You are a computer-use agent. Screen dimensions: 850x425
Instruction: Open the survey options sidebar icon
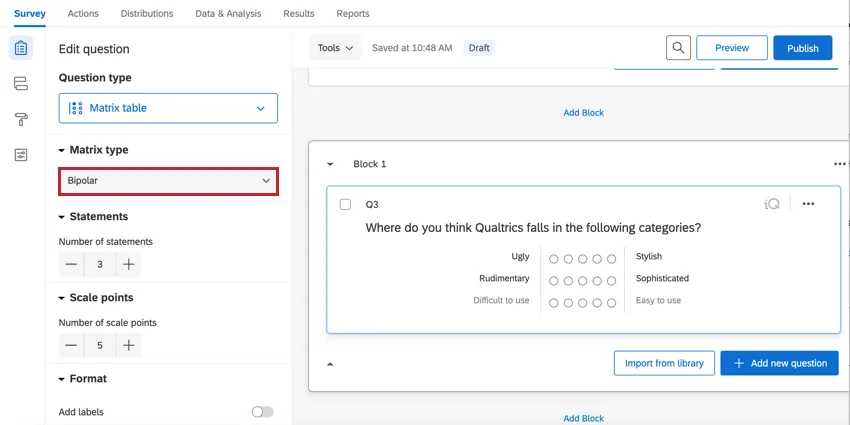tap(21, 155)
